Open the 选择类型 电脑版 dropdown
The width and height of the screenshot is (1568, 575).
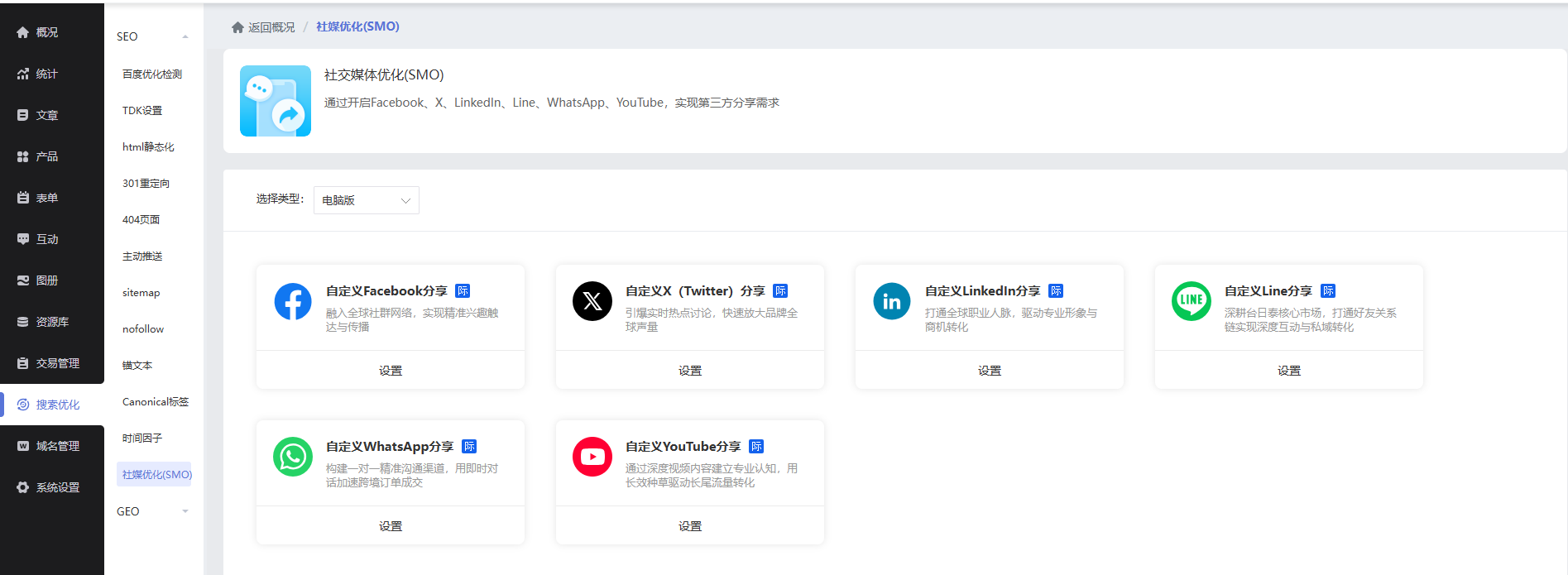(367, 200)
